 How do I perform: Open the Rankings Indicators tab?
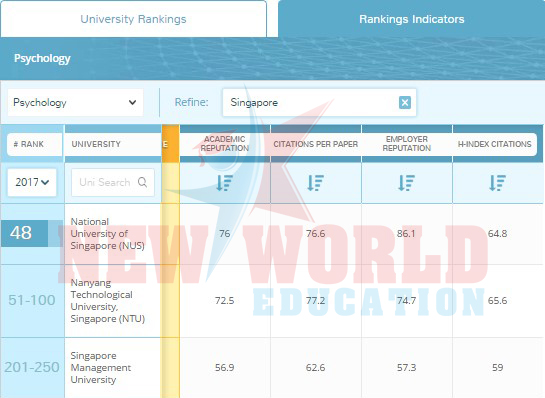412,19
